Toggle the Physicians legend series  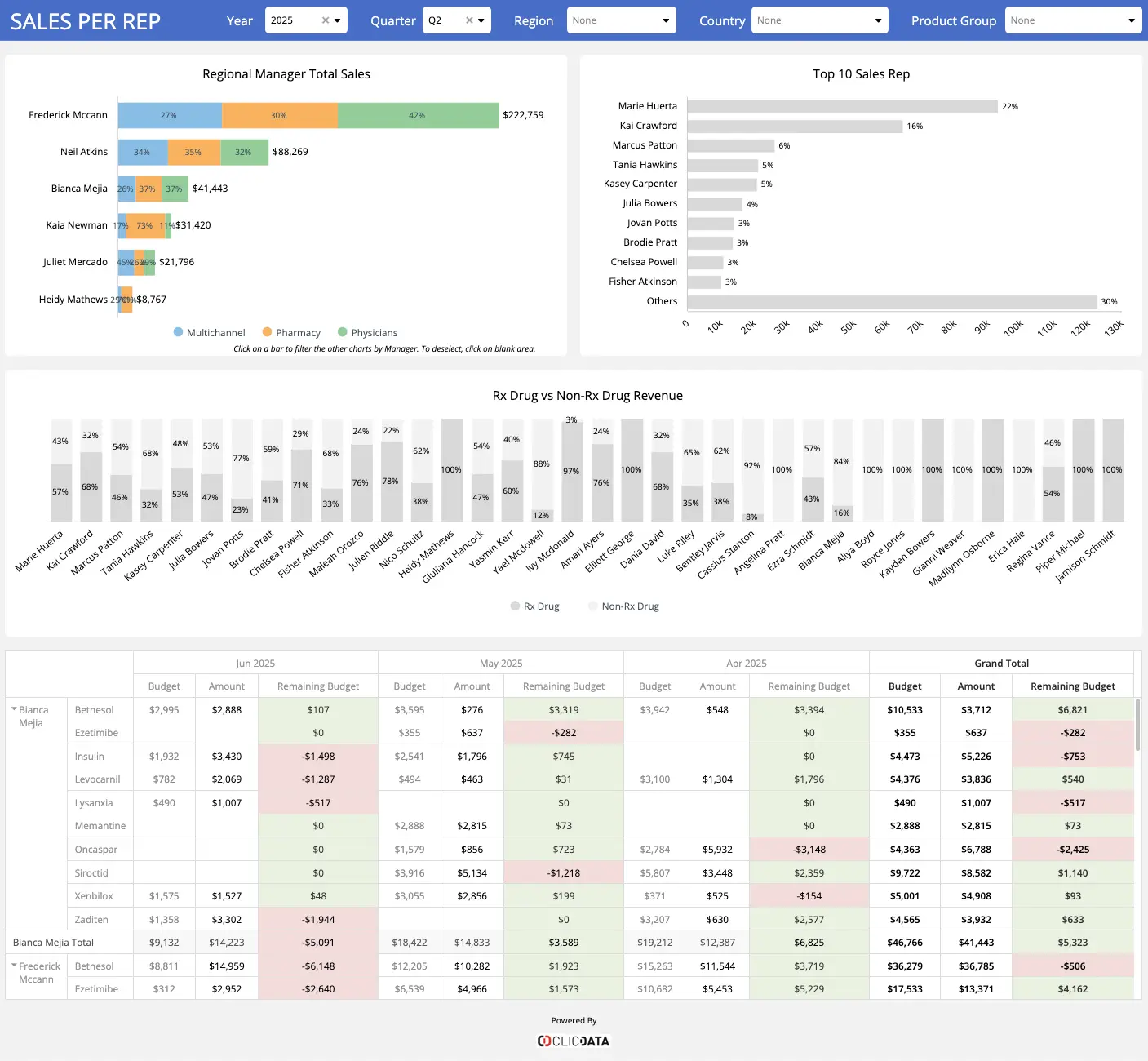367,332
